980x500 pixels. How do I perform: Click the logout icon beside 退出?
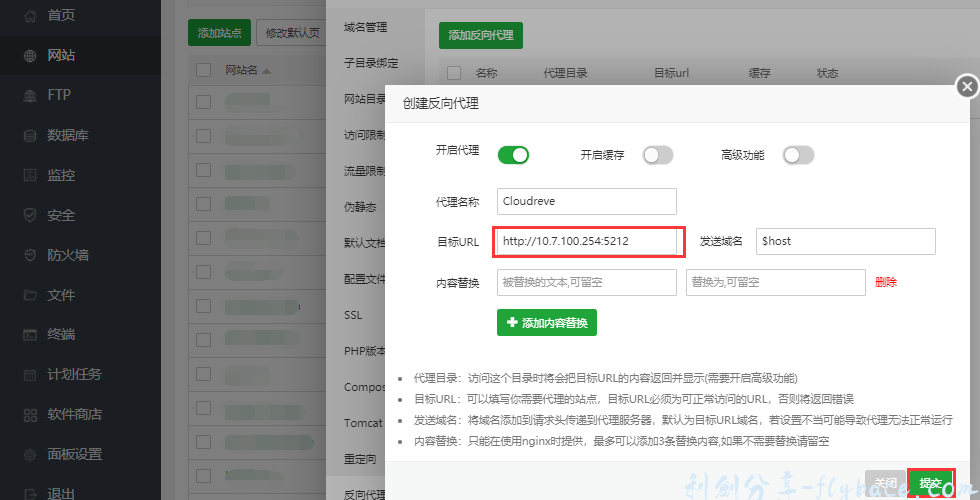[30, 494]
